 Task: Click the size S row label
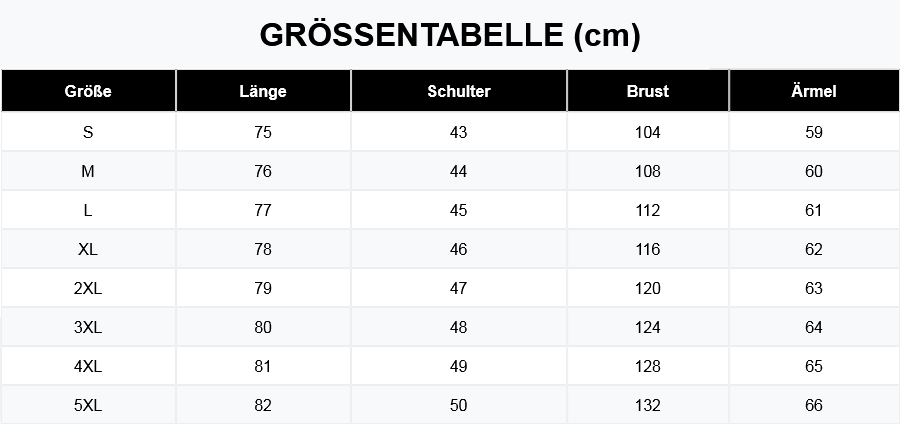tap(88, 132)
